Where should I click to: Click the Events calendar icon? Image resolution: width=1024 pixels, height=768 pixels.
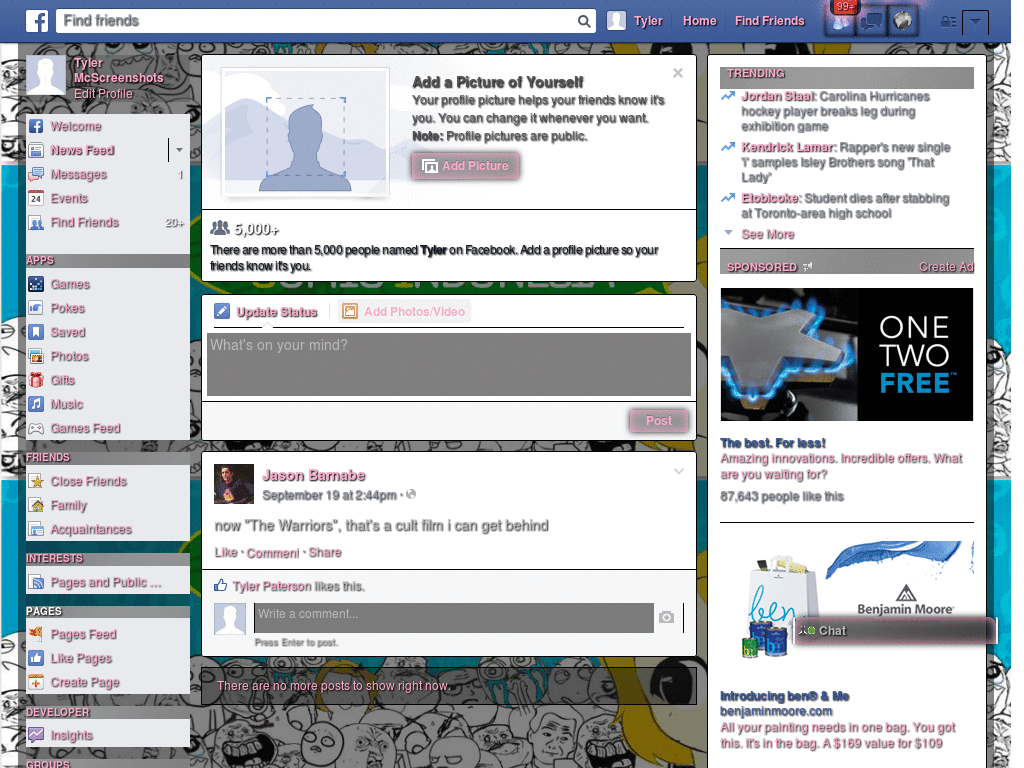coord(36,199)
